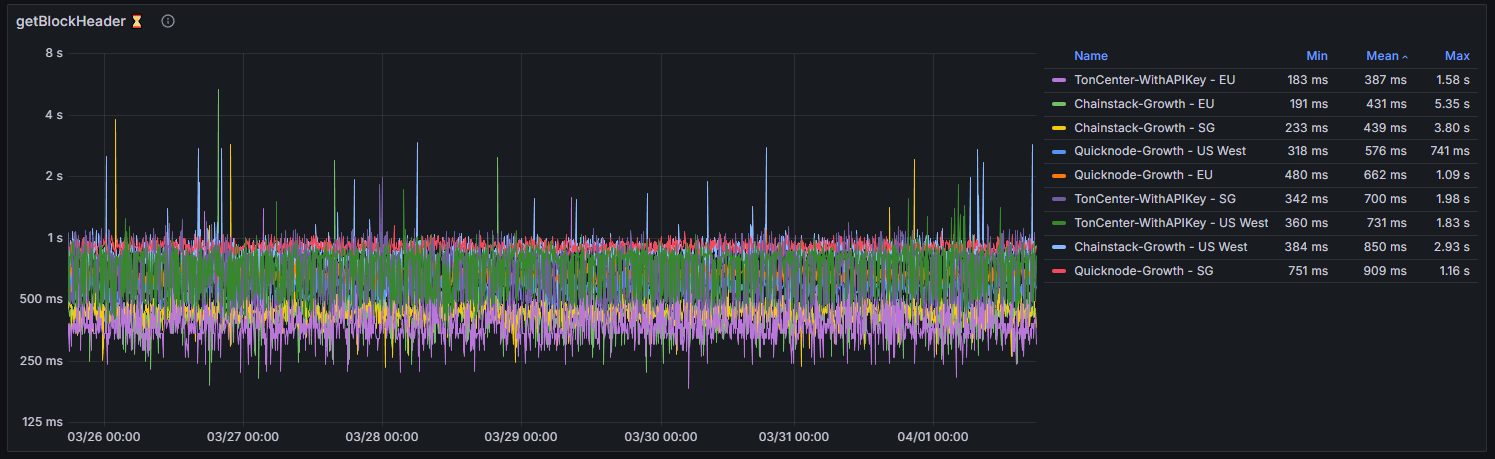Click the 4 s y-axis label
The width and height of the screenshot is (1495, 459).
tap(54, 115)
